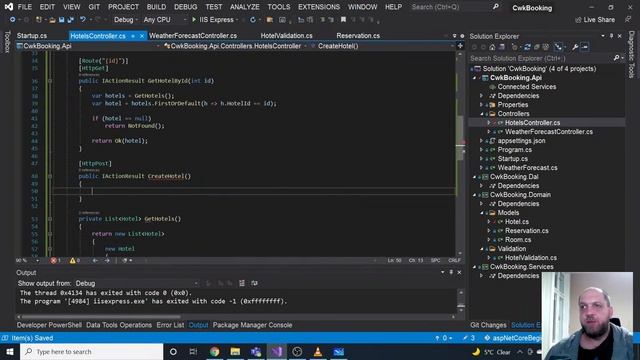This screenshot has width=640, height=360.
Task: Close the HotelsController.cs tab
Action: coord(142,36)
